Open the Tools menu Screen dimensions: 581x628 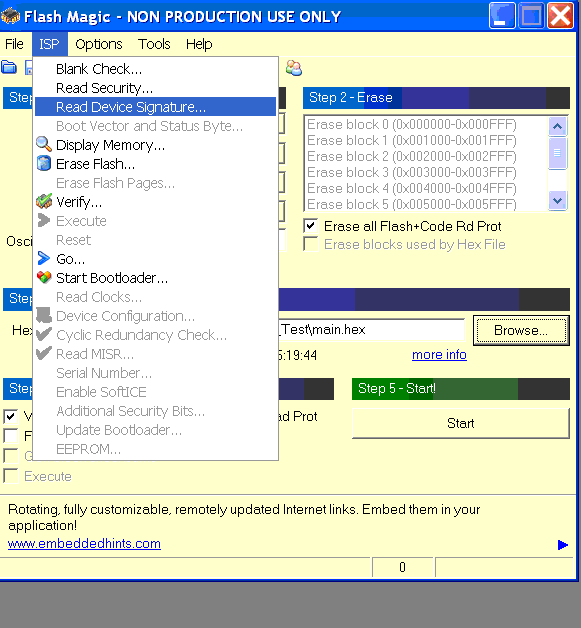(x=154, y=44)
